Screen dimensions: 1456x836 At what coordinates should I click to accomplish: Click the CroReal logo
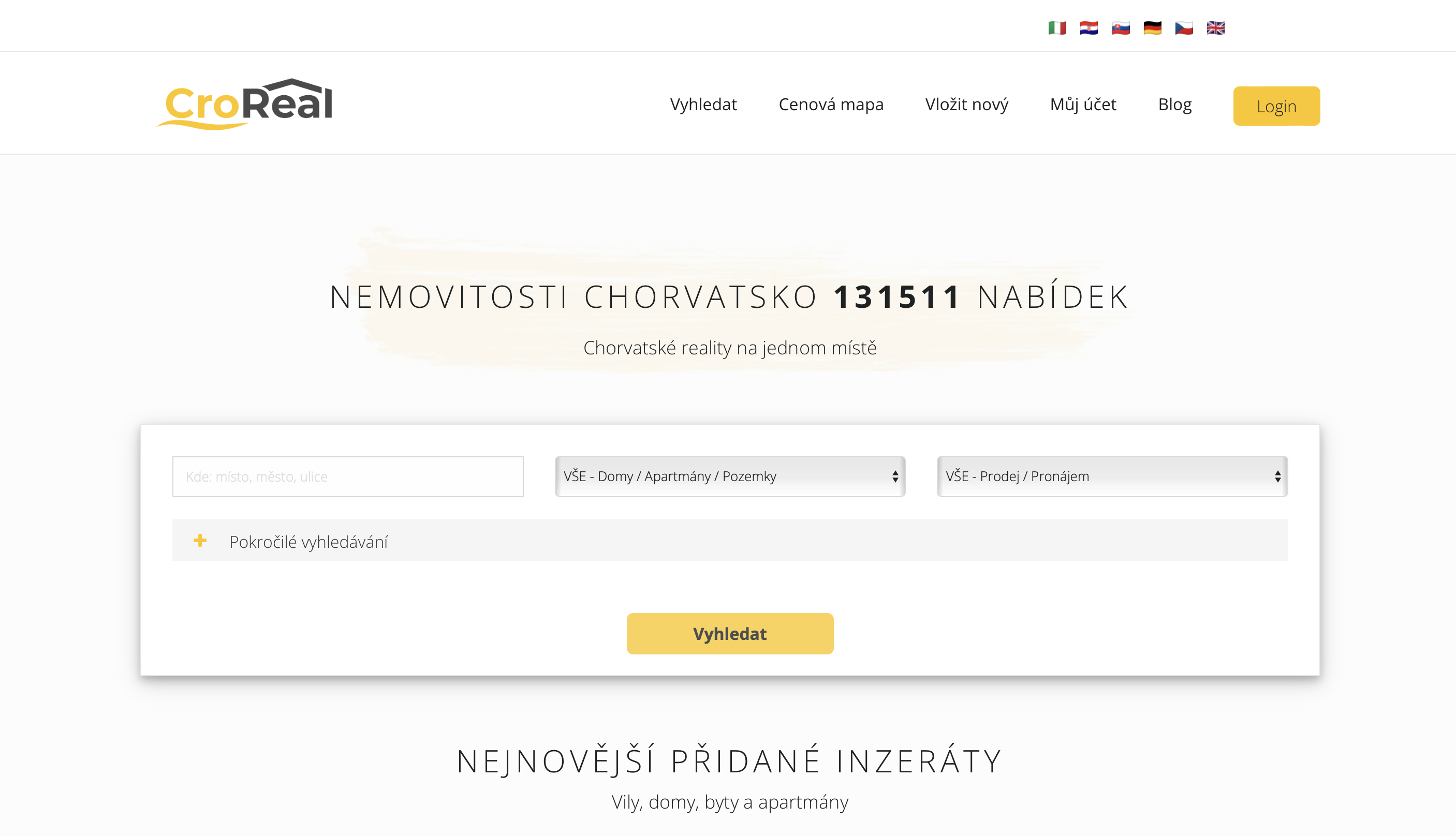pos(245,104)
